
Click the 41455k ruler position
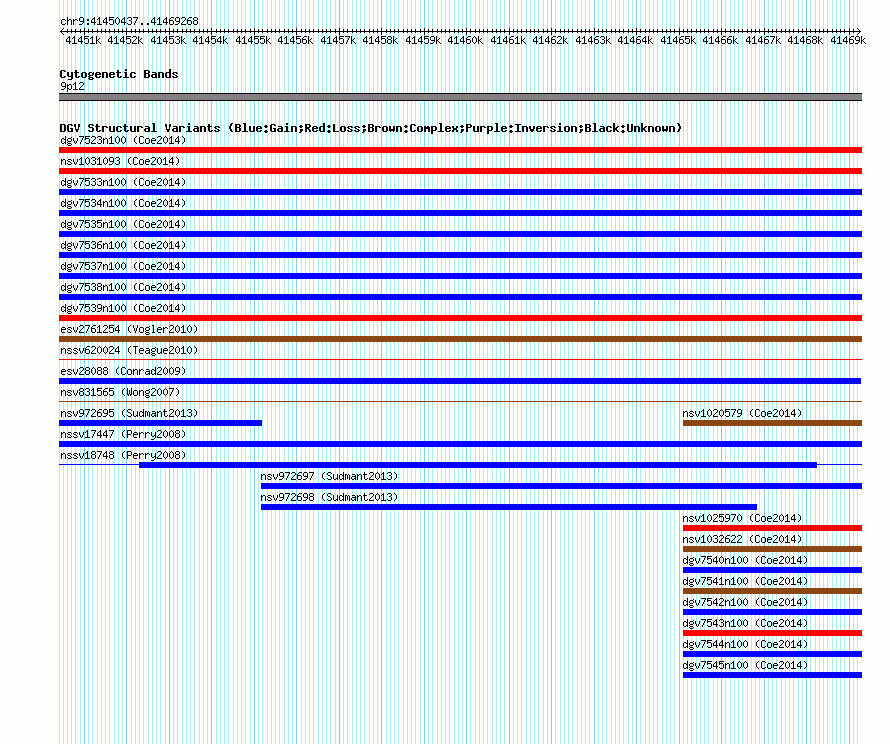coord(253,40)
